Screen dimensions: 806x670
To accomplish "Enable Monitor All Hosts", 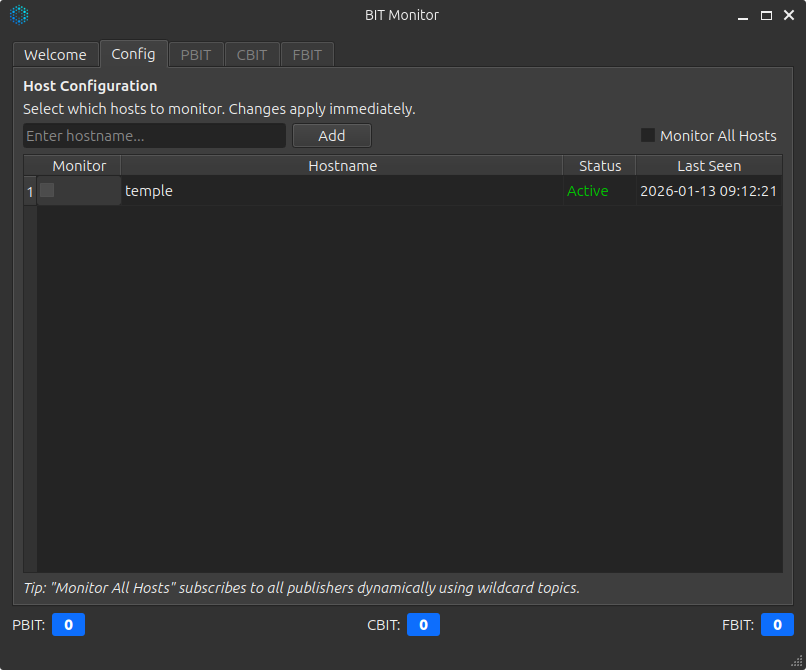I will click(648, 136).
